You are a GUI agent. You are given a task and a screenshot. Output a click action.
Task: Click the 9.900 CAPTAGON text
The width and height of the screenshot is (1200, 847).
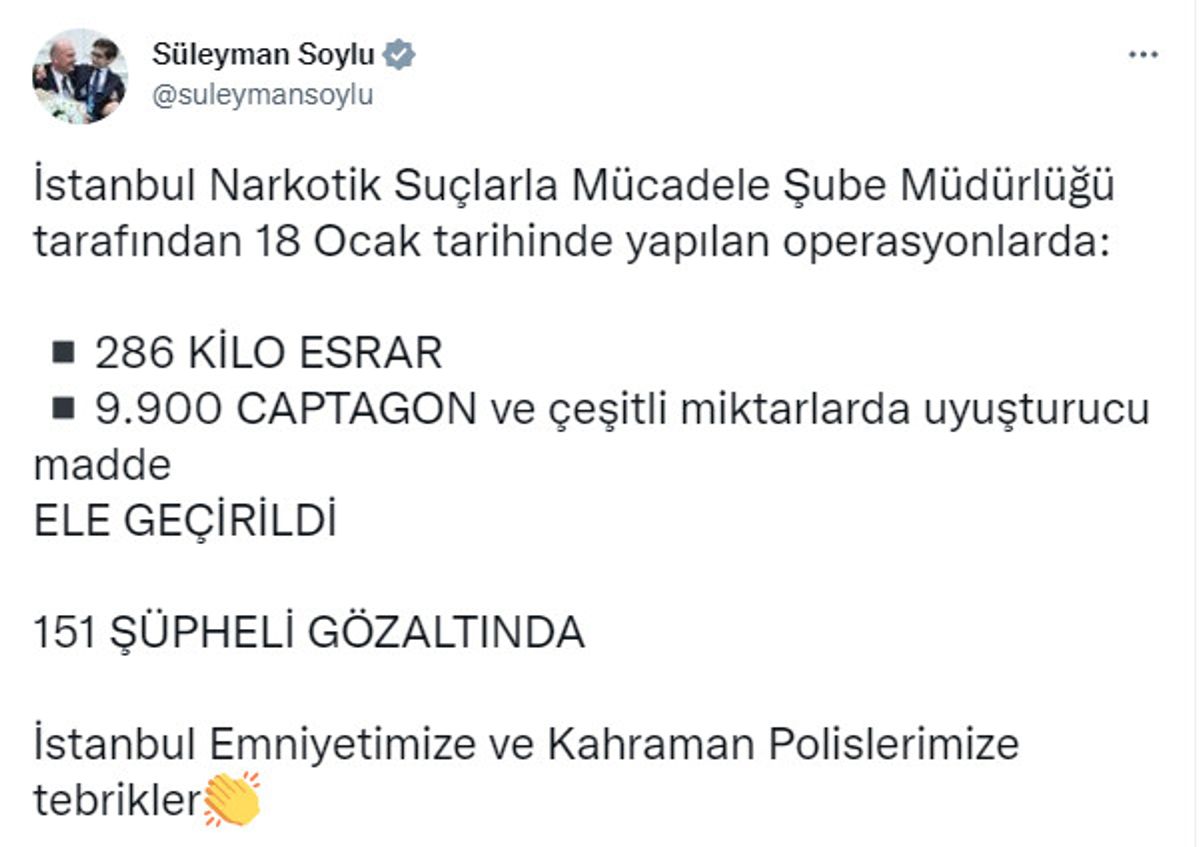pos(286,409)
